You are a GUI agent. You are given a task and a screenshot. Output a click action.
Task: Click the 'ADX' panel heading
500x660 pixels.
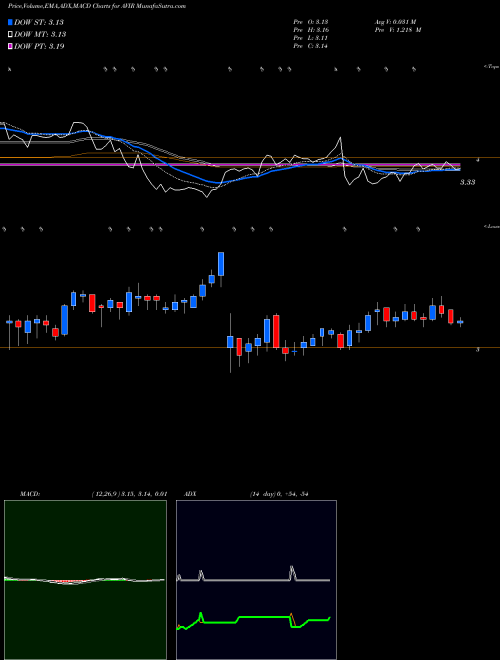[x=190, y=494]
